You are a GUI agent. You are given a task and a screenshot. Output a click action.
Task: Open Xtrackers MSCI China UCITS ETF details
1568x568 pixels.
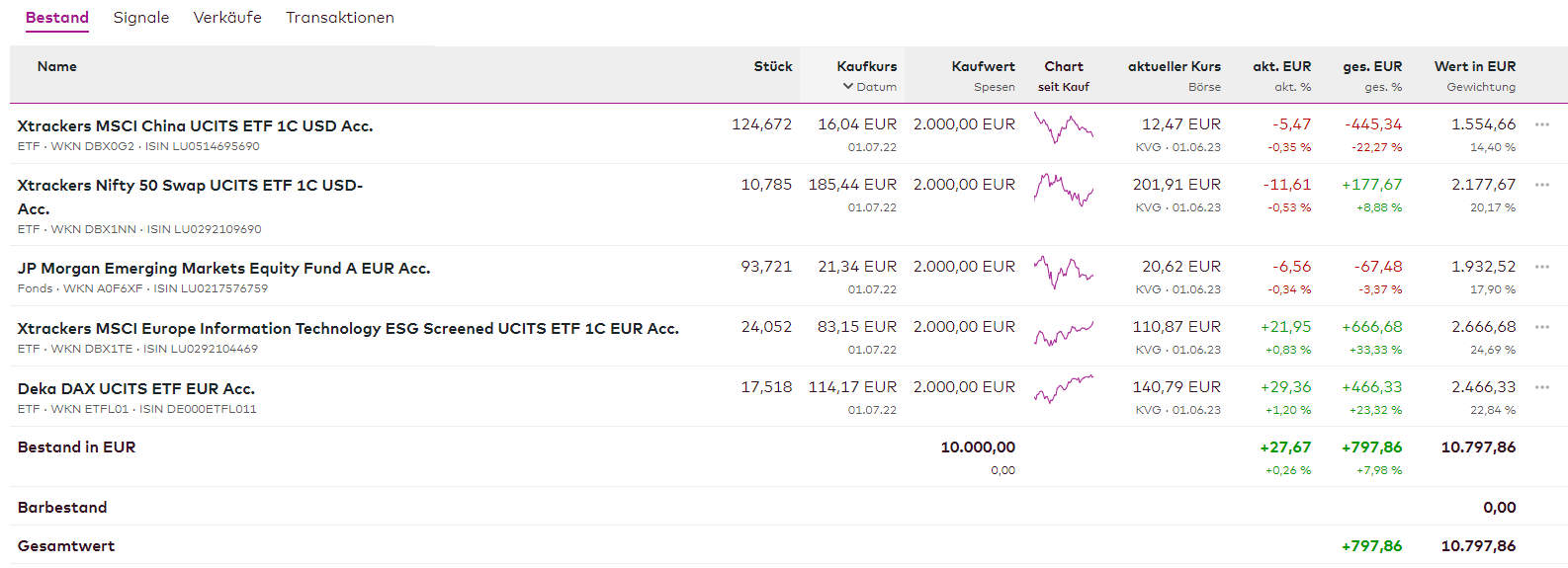(x=195, y=126)
